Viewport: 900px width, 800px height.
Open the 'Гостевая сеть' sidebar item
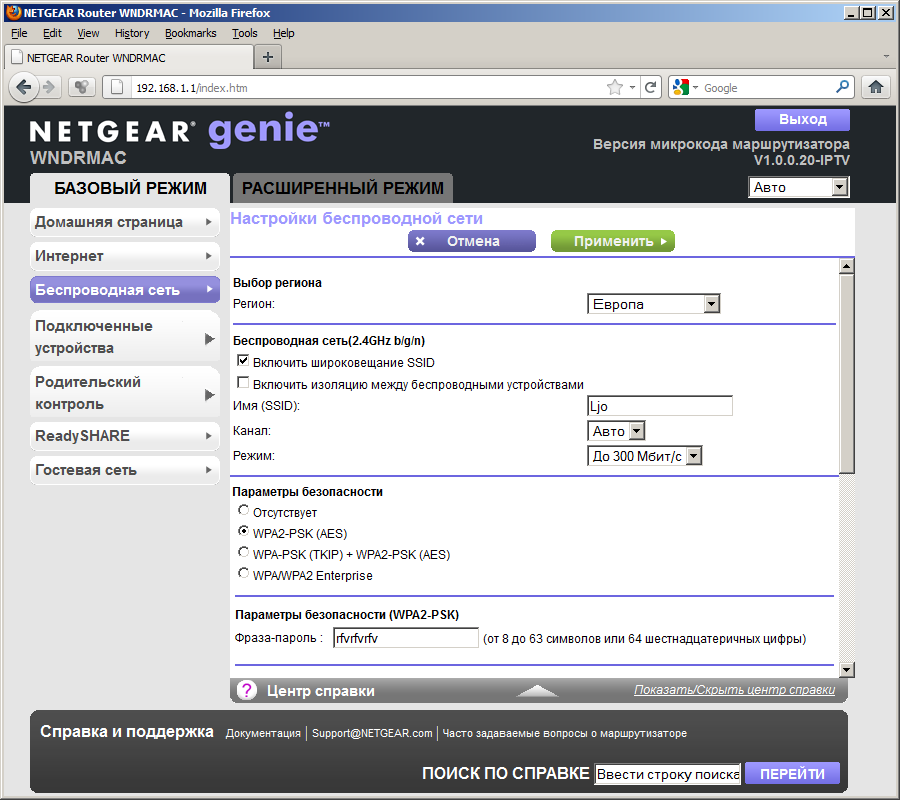[125, 470]
